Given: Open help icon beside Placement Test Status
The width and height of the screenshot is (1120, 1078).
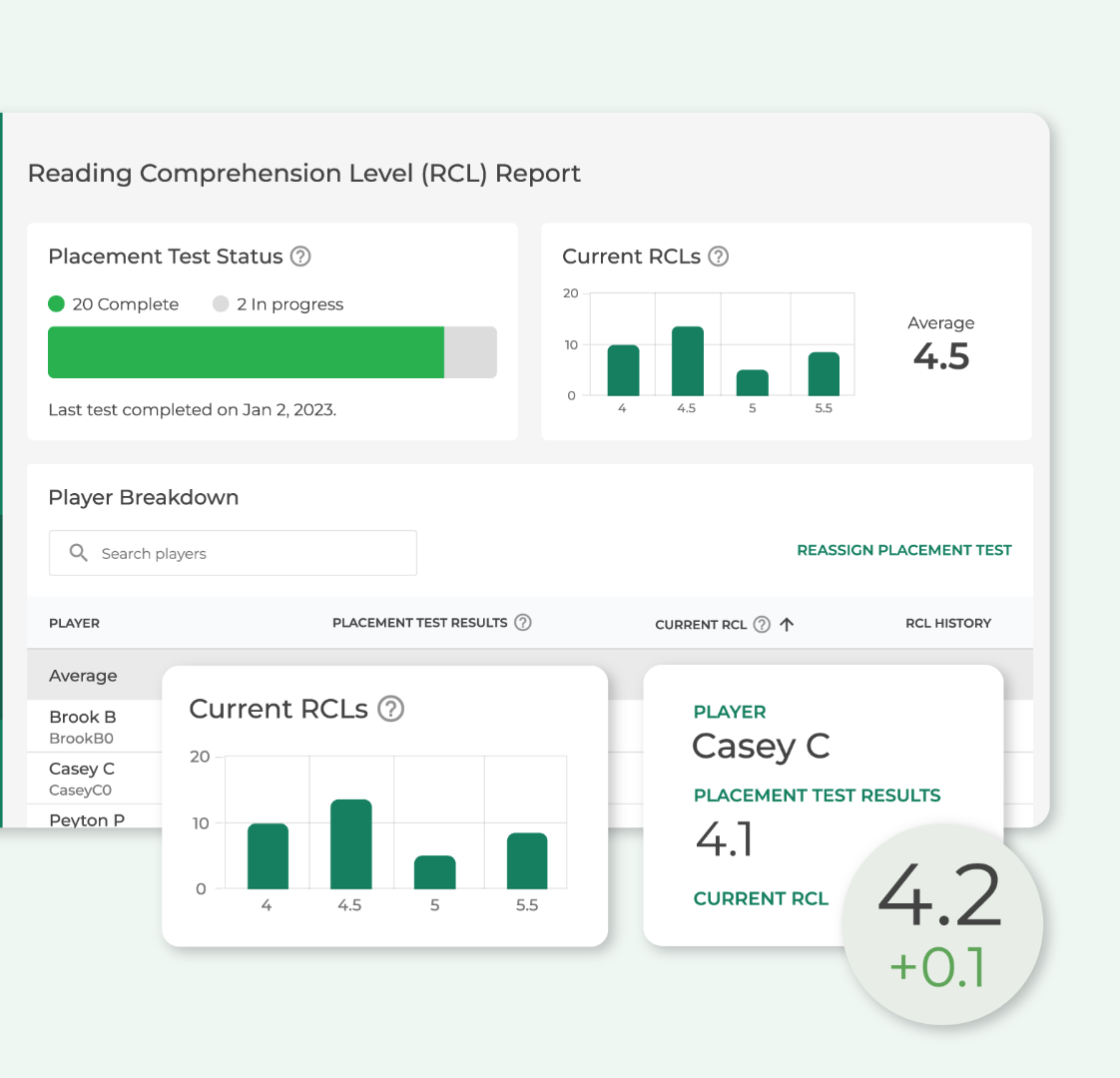Looking at the screenshot, I should 300,256.
